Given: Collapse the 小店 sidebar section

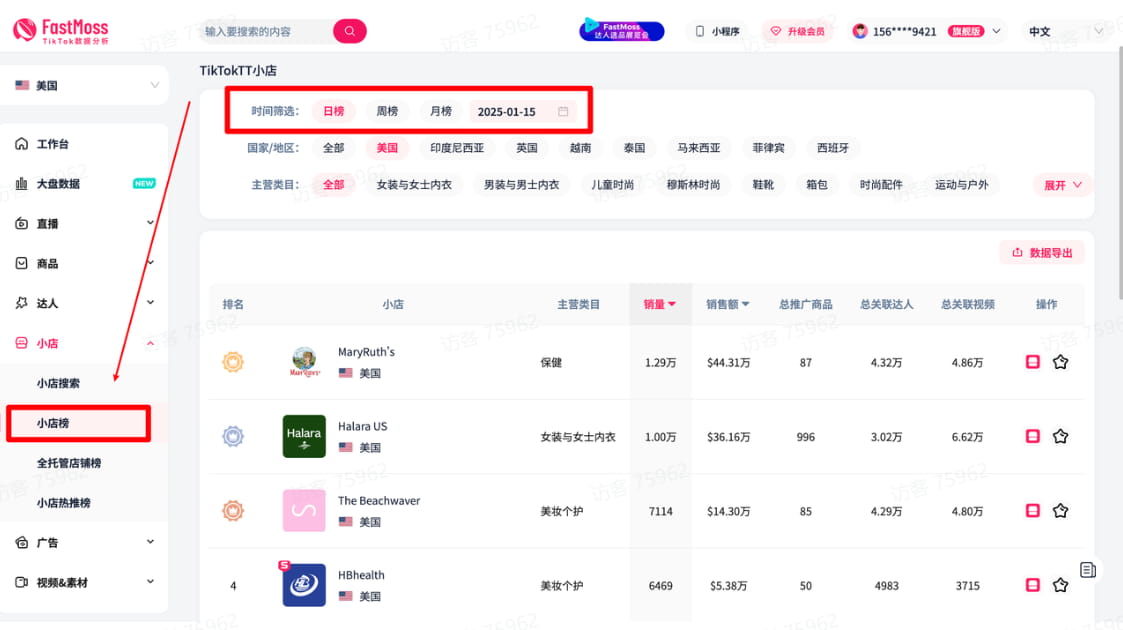Looking at the screenshot, I should (150, 342).
